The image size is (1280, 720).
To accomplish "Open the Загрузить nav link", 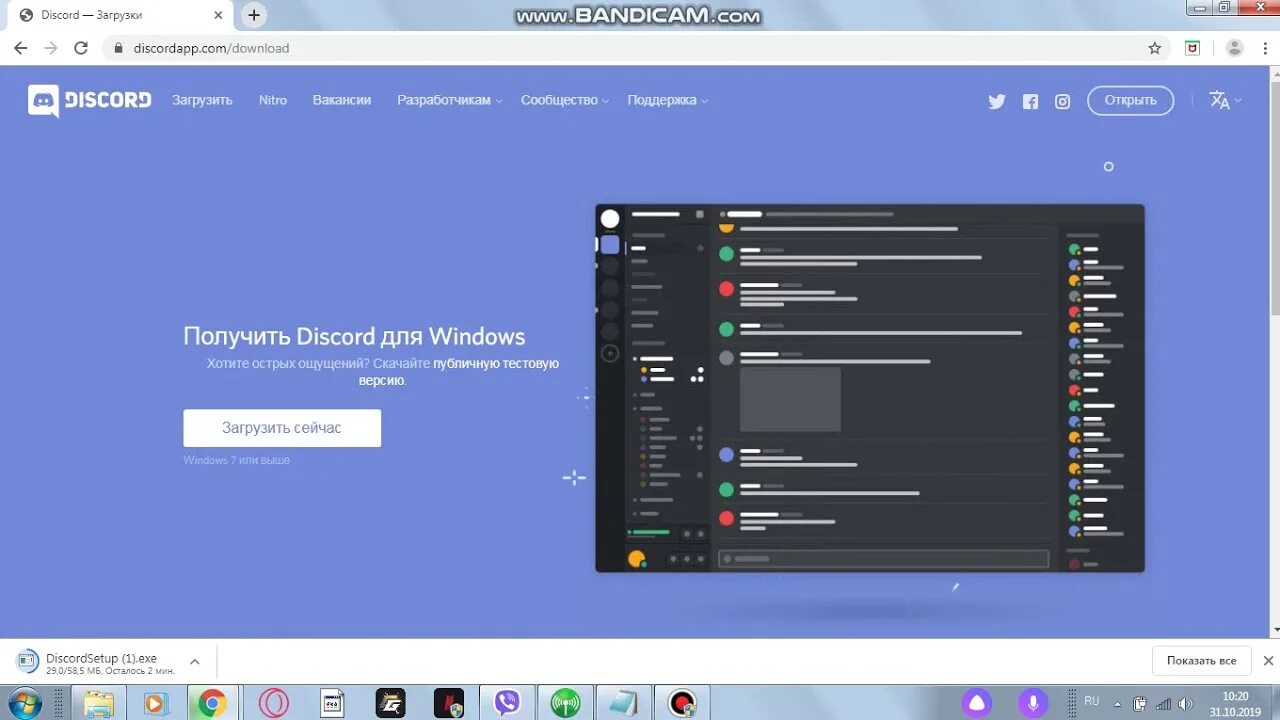I will [x=202, y=100].
